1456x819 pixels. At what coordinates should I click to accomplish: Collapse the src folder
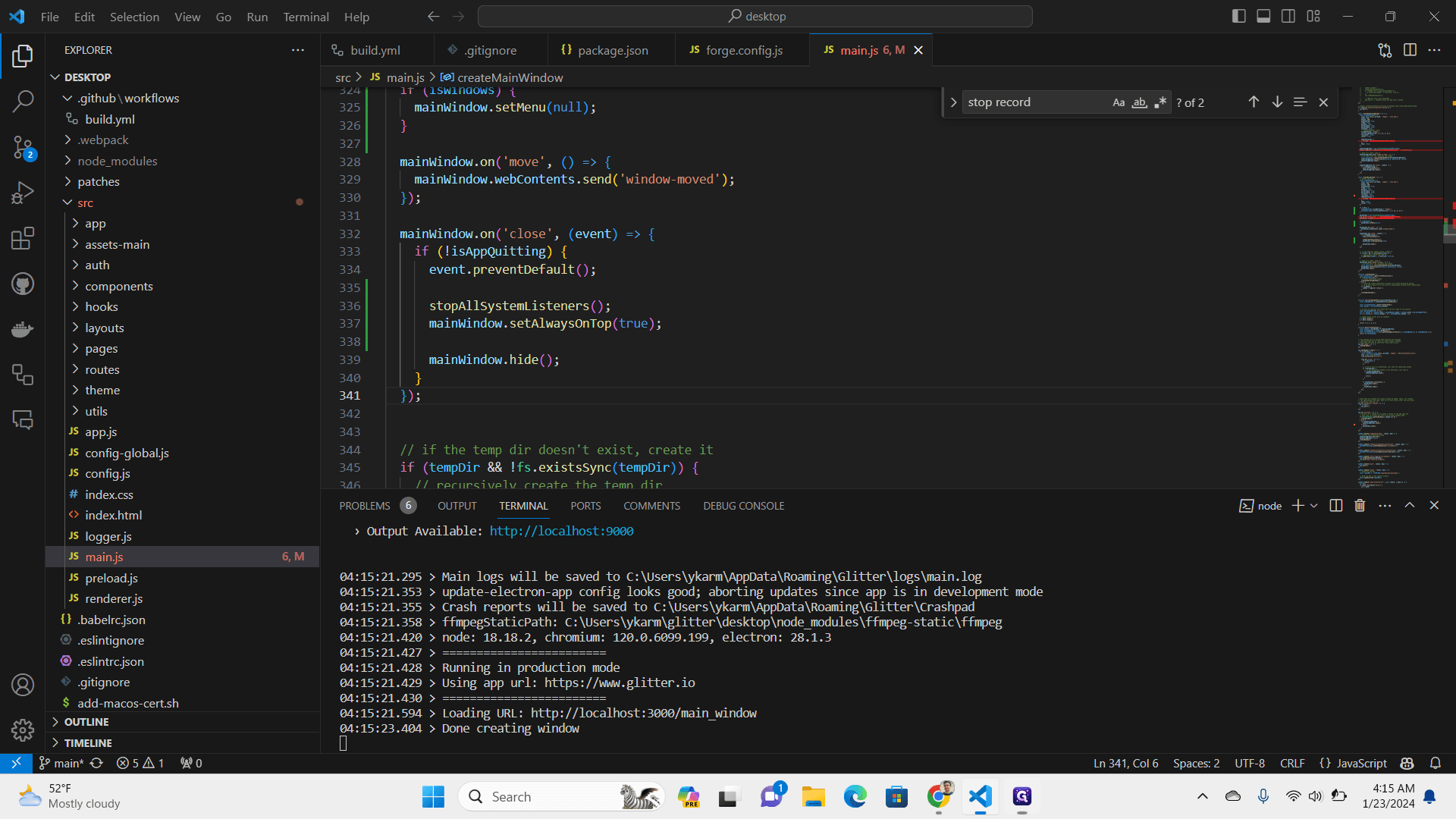85,202
